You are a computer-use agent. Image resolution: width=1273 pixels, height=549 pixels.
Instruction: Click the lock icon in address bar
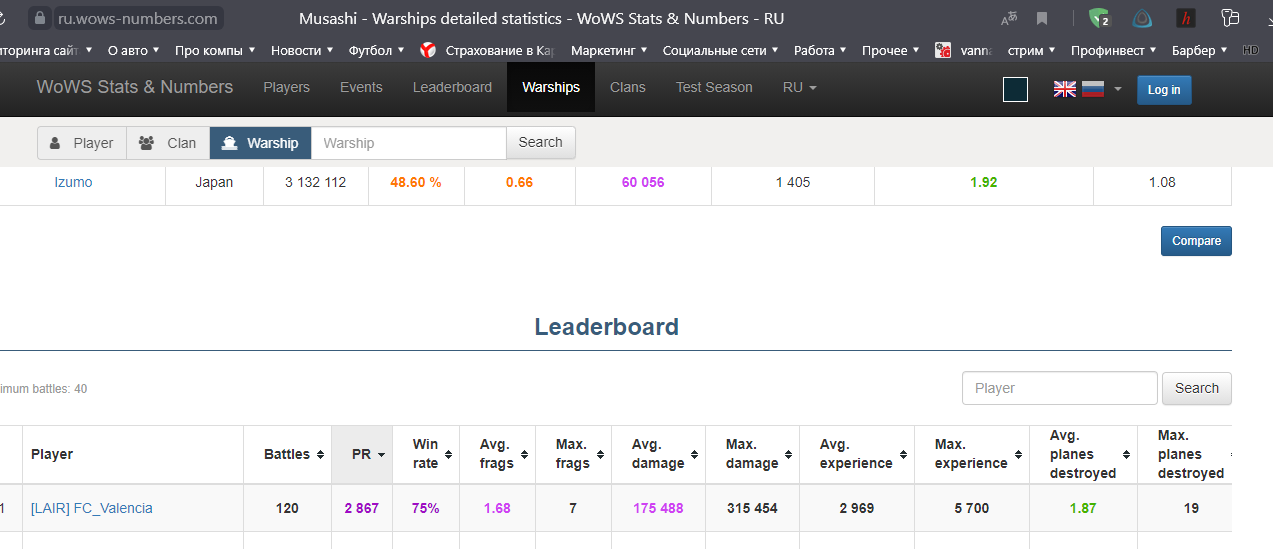(40, 18)
